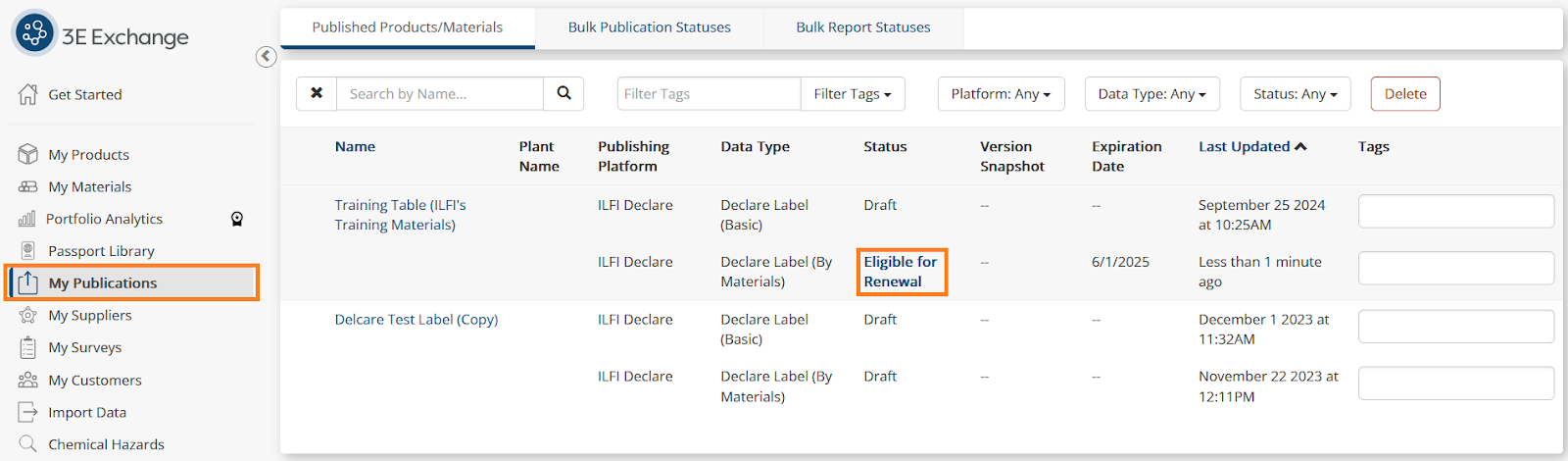Click the Status column header
The height and width of the screenshot is (461, 1568).
pyautogui.click(x=885, y=146)
